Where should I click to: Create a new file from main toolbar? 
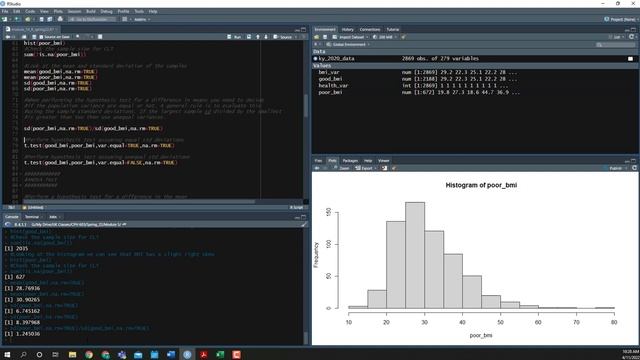[x=4, y=19]
